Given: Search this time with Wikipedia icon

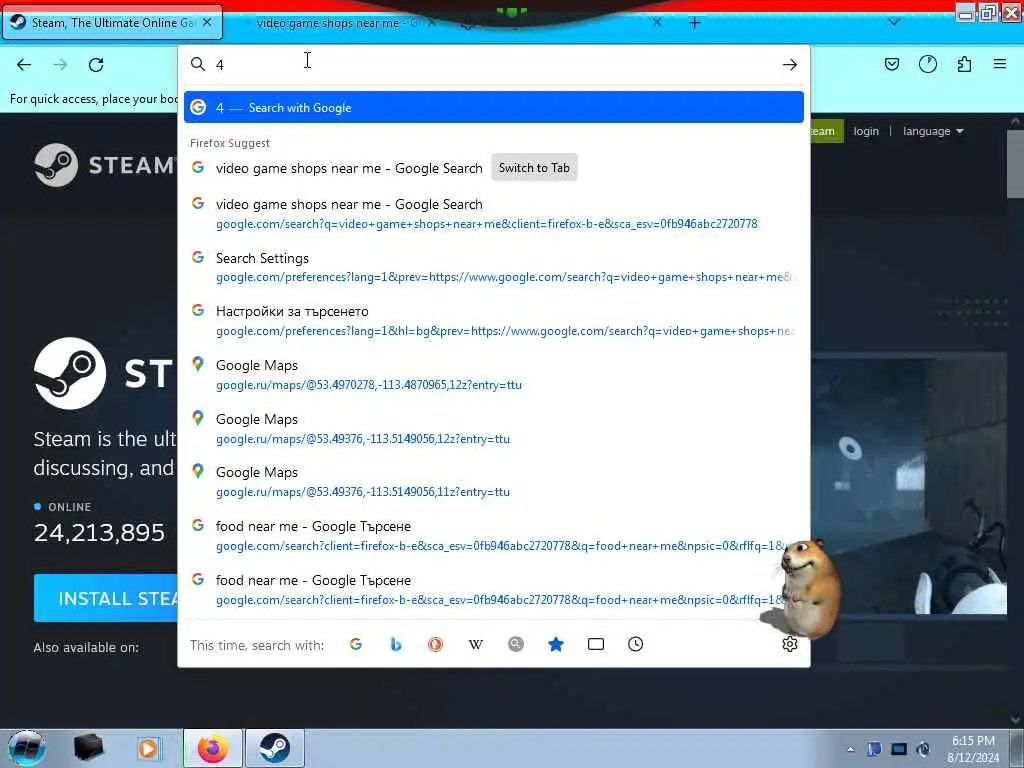Looking at the screenshot, I should pos(476,645).
